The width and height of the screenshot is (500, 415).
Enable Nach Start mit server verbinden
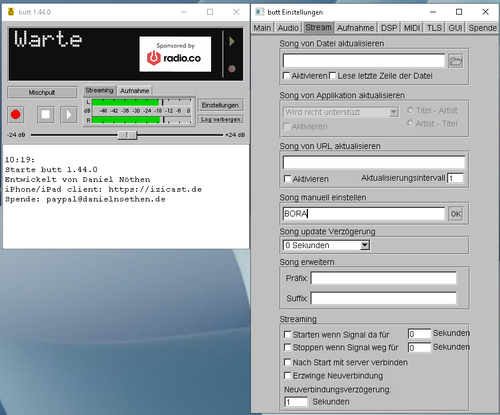click(x=287, y=362)
